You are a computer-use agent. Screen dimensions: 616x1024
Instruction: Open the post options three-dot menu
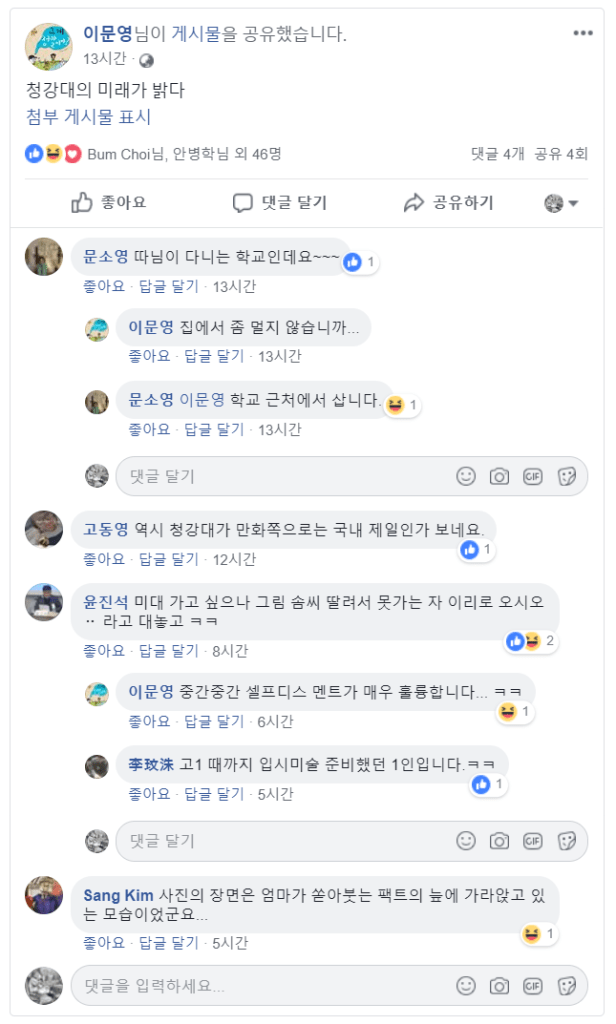(583, 33)
